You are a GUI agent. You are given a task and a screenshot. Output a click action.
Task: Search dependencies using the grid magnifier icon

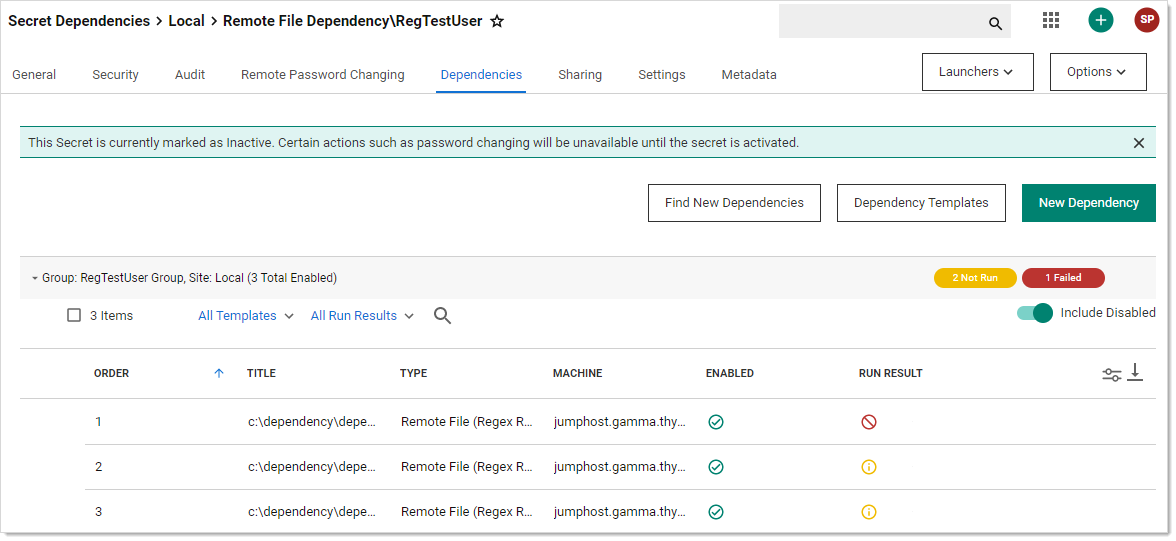click(x=442, y=316)
